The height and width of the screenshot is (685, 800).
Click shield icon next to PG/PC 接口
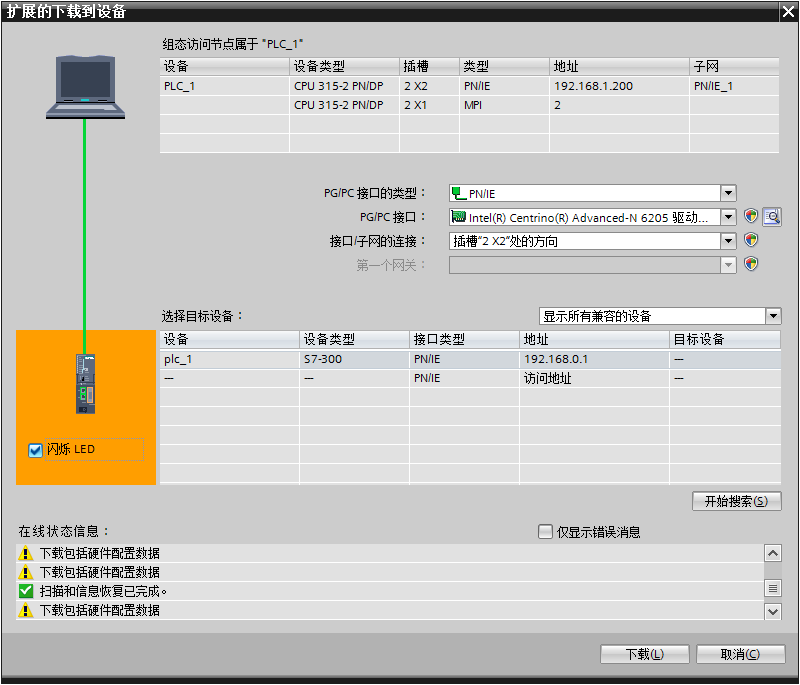pos(751,217)
